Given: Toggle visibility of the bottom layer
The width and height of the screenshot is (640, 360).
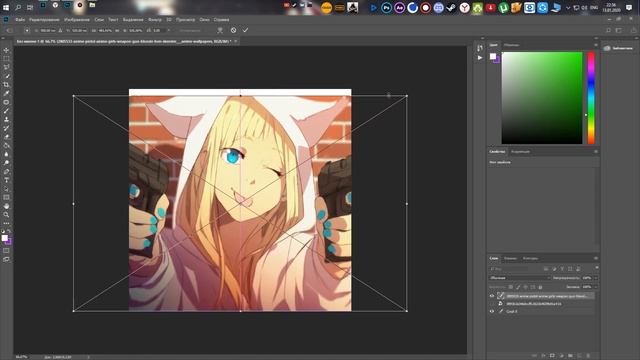Looking at the screenshot, I should point(492,311).
